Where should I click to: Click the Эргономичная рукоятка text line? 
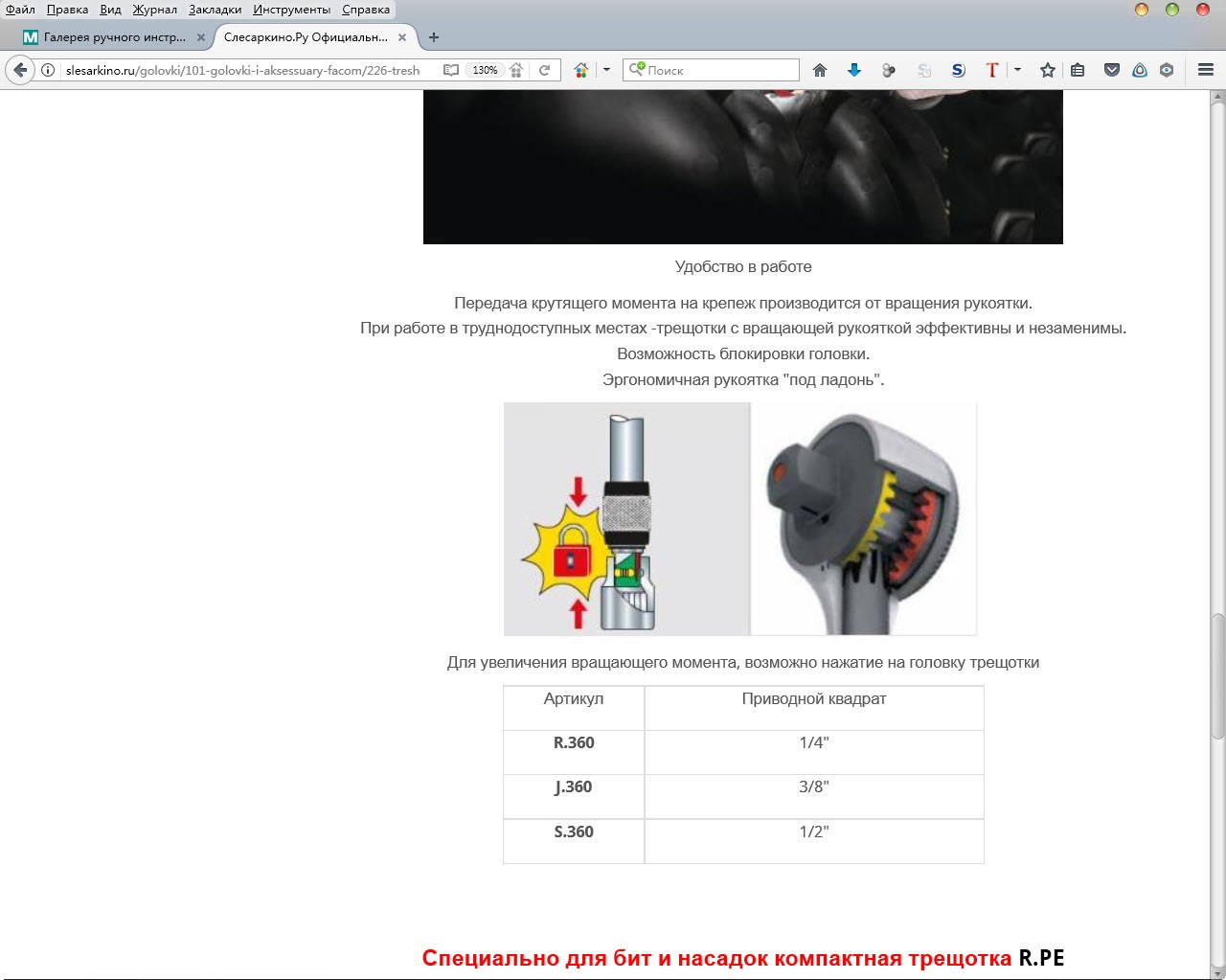743,380
